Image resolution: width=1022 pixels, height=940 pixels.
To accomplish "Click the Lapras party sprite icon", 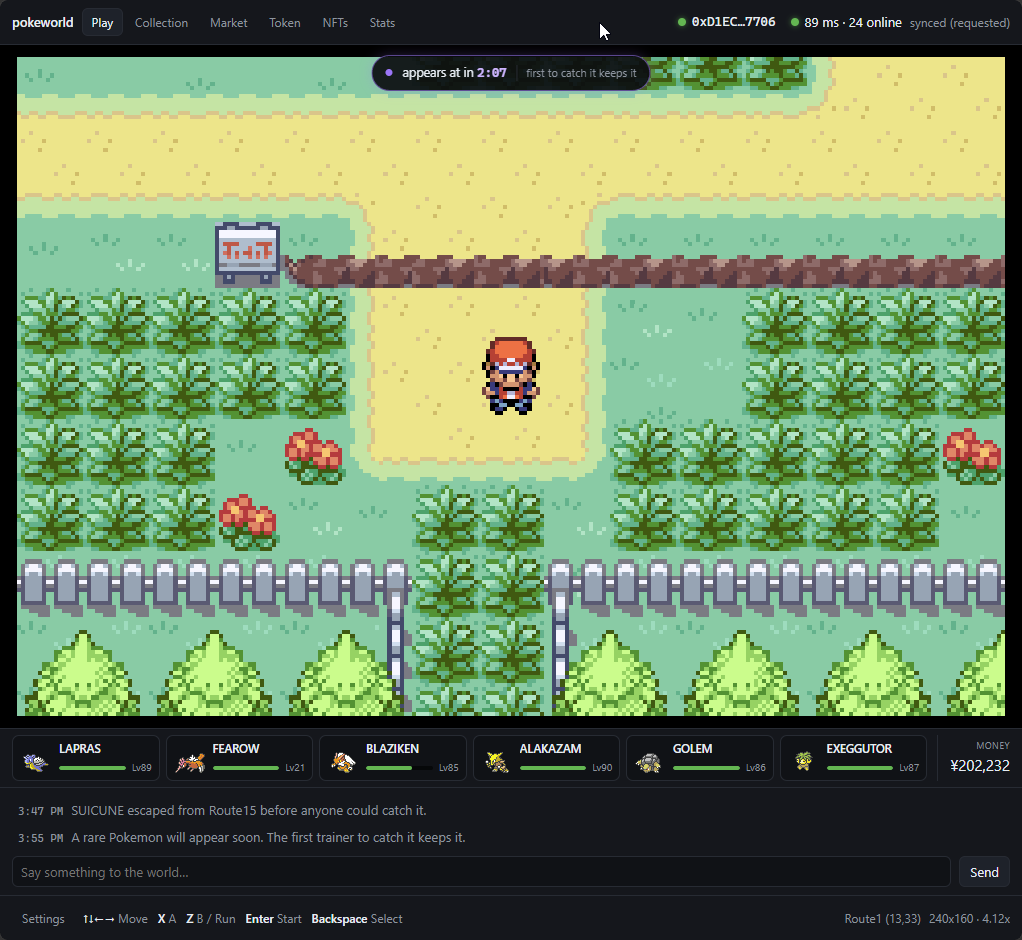I will [x=36, y=761].
